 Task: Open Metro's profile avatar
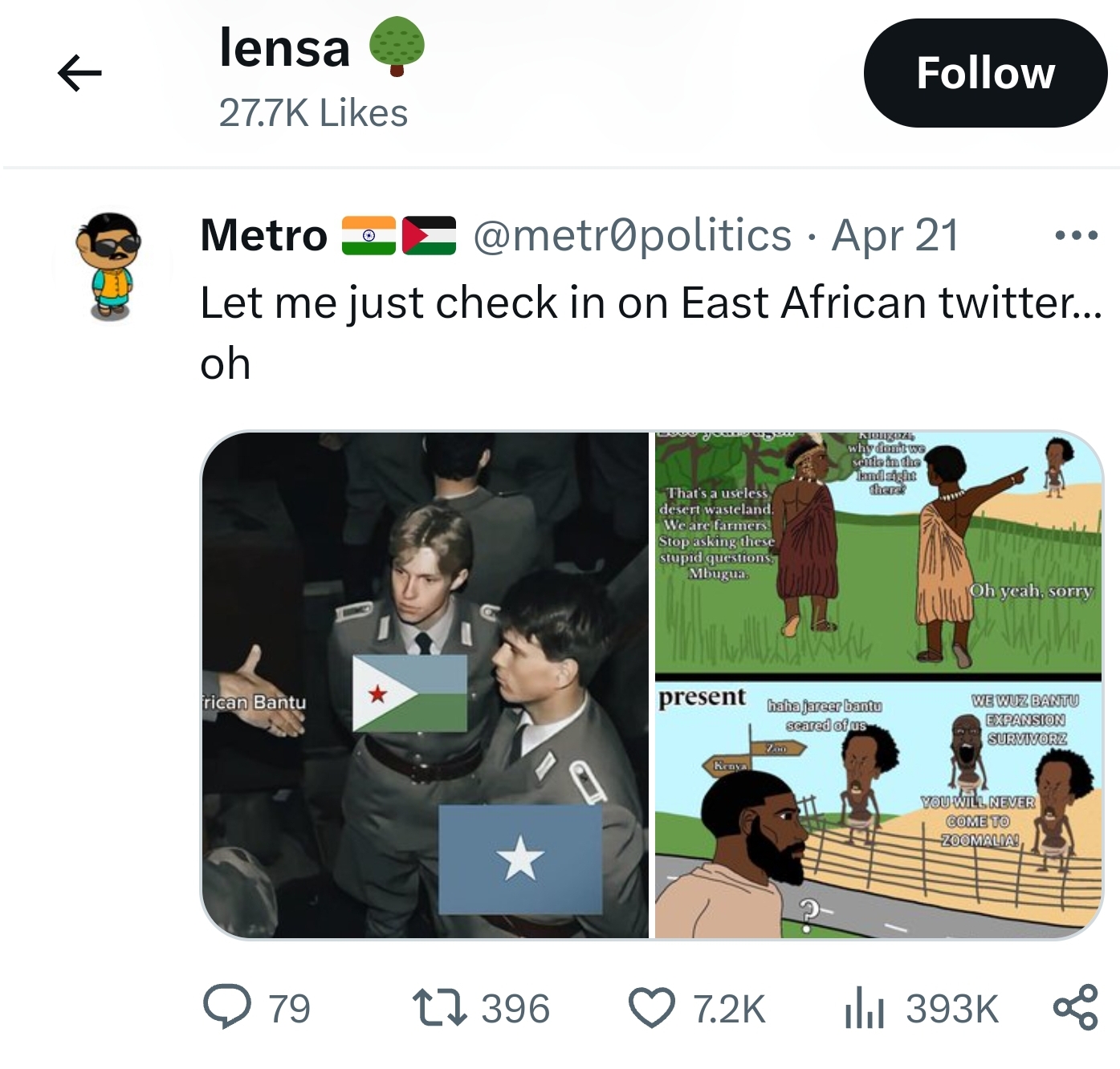point(111,266)
